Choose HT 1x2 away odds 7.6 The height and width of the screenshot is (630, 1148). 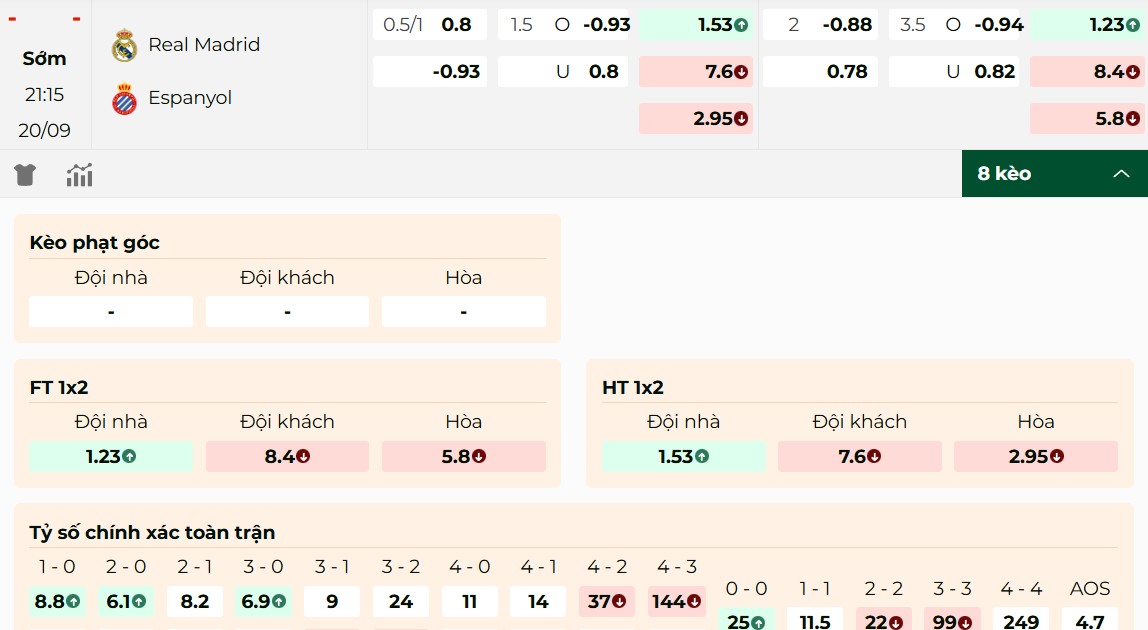(x=859, y=457)
